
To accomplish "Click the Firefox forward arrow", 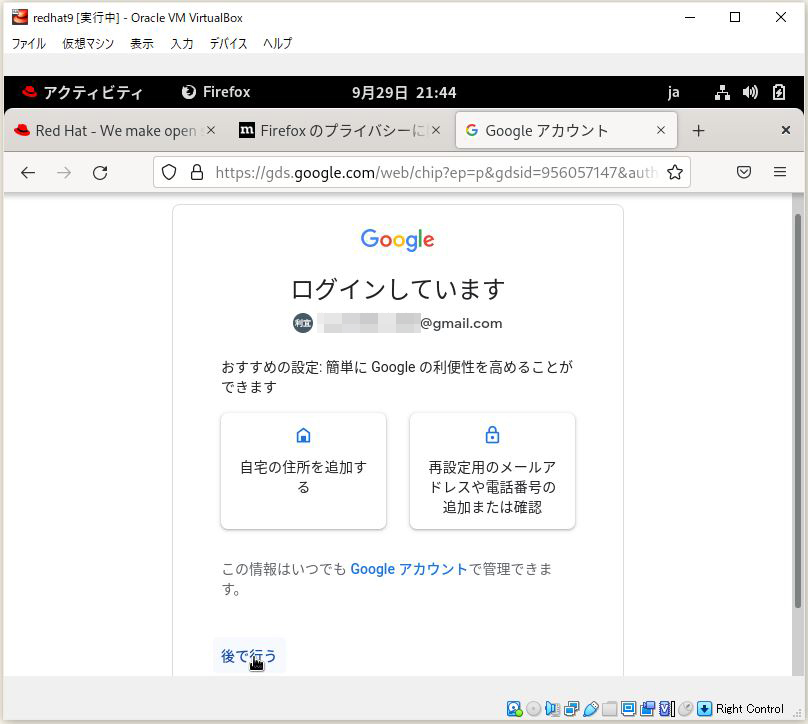I will (x=64, y=173).
